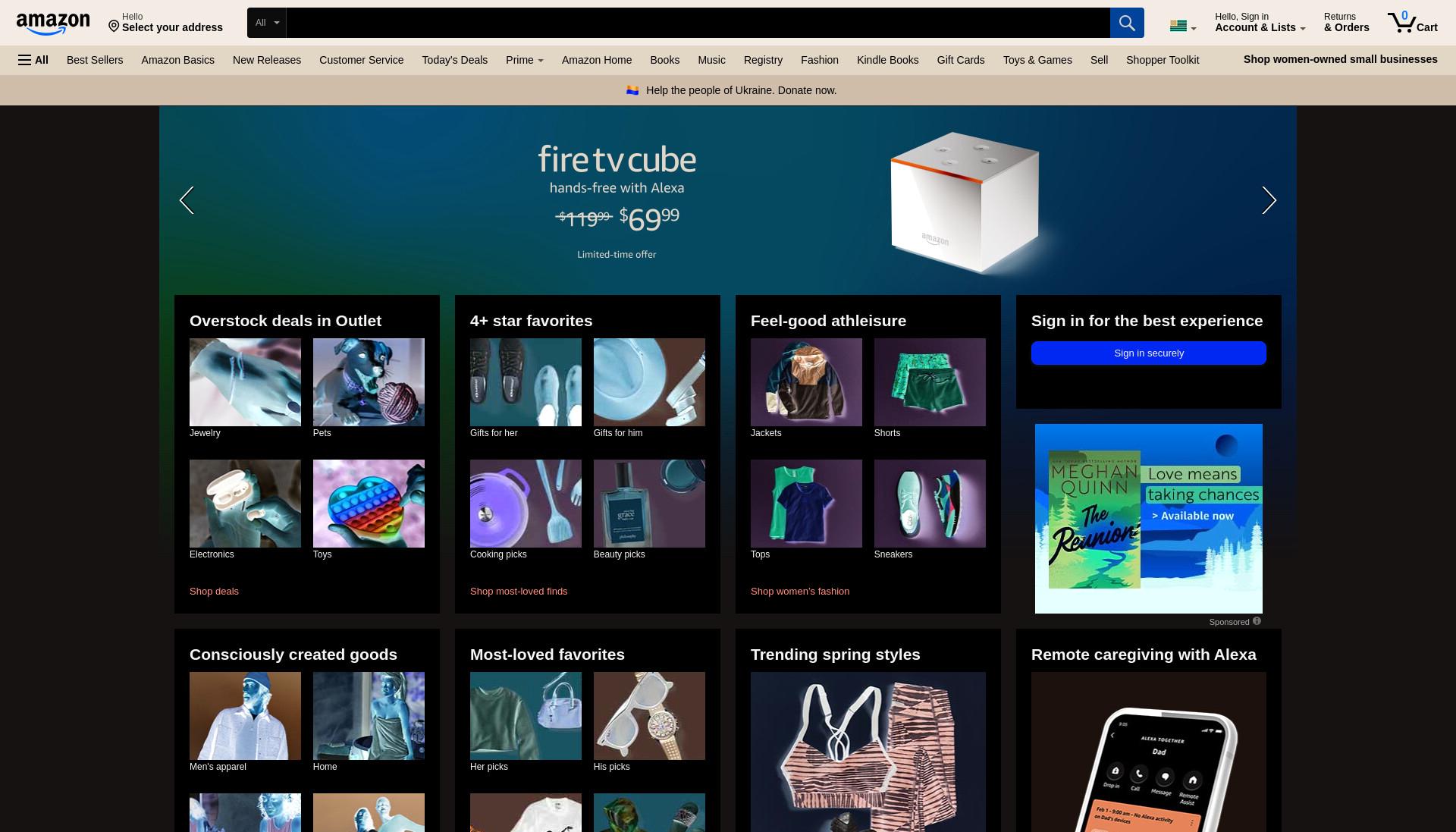Open Shopper Toolkit navigation item
This screenshot has height=832, width=1456.
click(1163, 60)
